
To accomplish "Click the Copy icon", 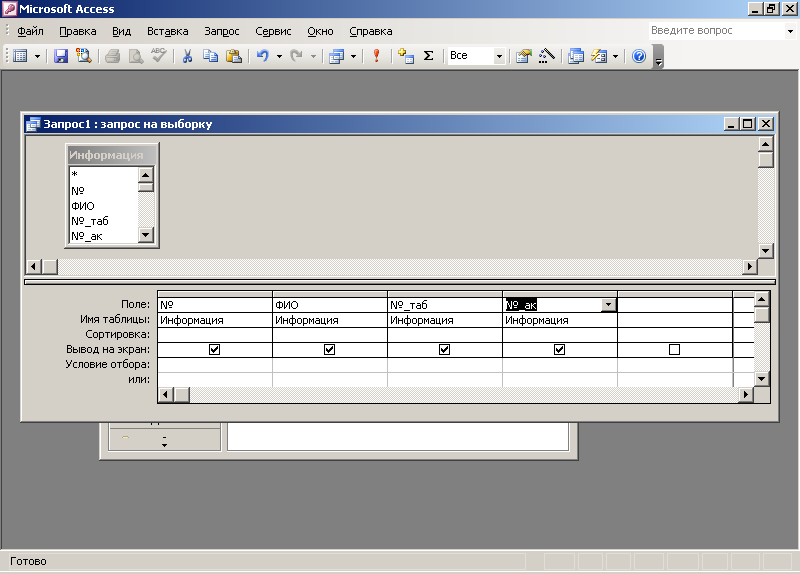I will 210,56.
